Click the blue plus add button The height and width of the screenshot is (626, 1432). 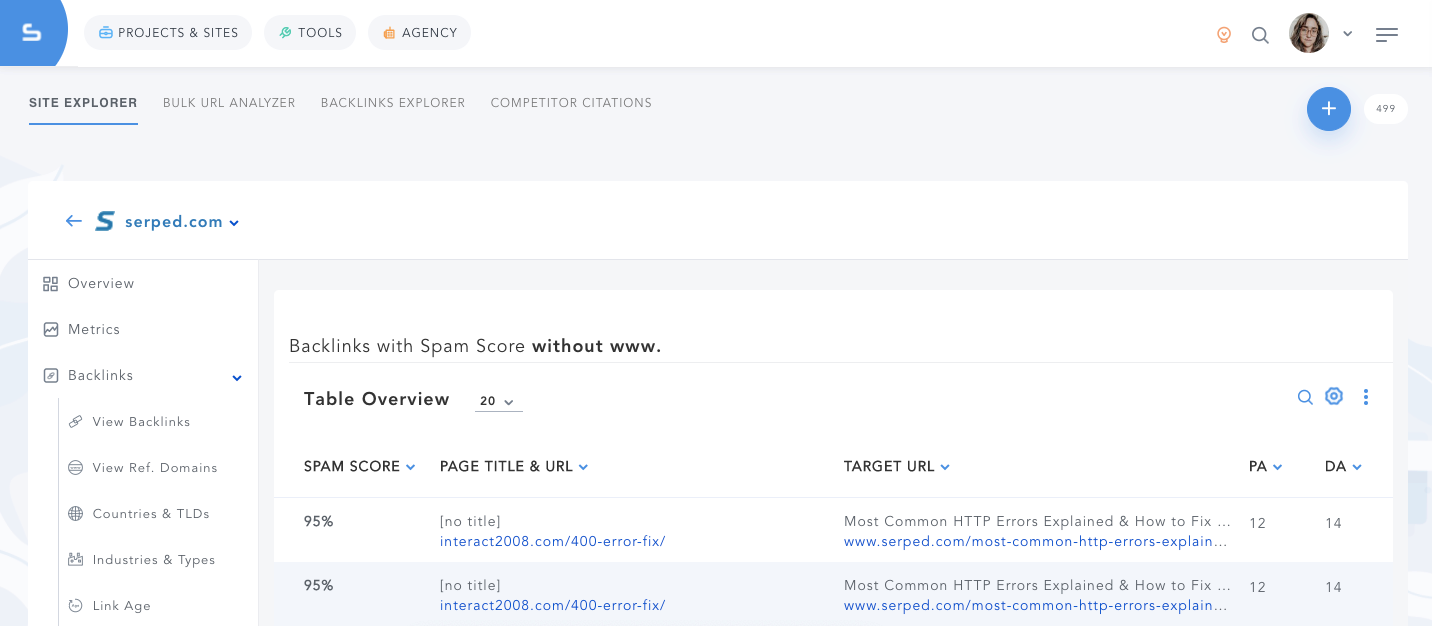point(1329,109)
